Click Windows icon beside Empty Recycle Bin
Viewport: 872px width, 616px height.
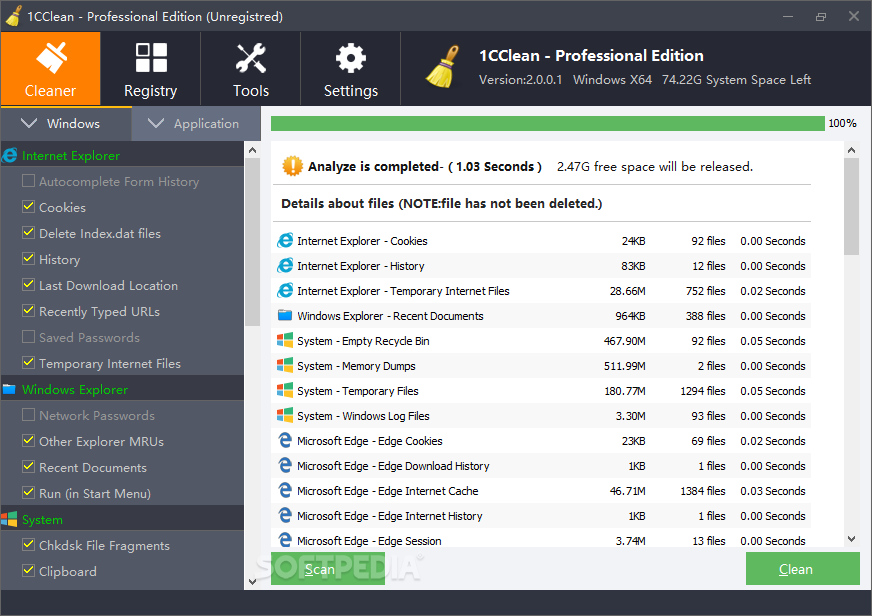(285, 340)
